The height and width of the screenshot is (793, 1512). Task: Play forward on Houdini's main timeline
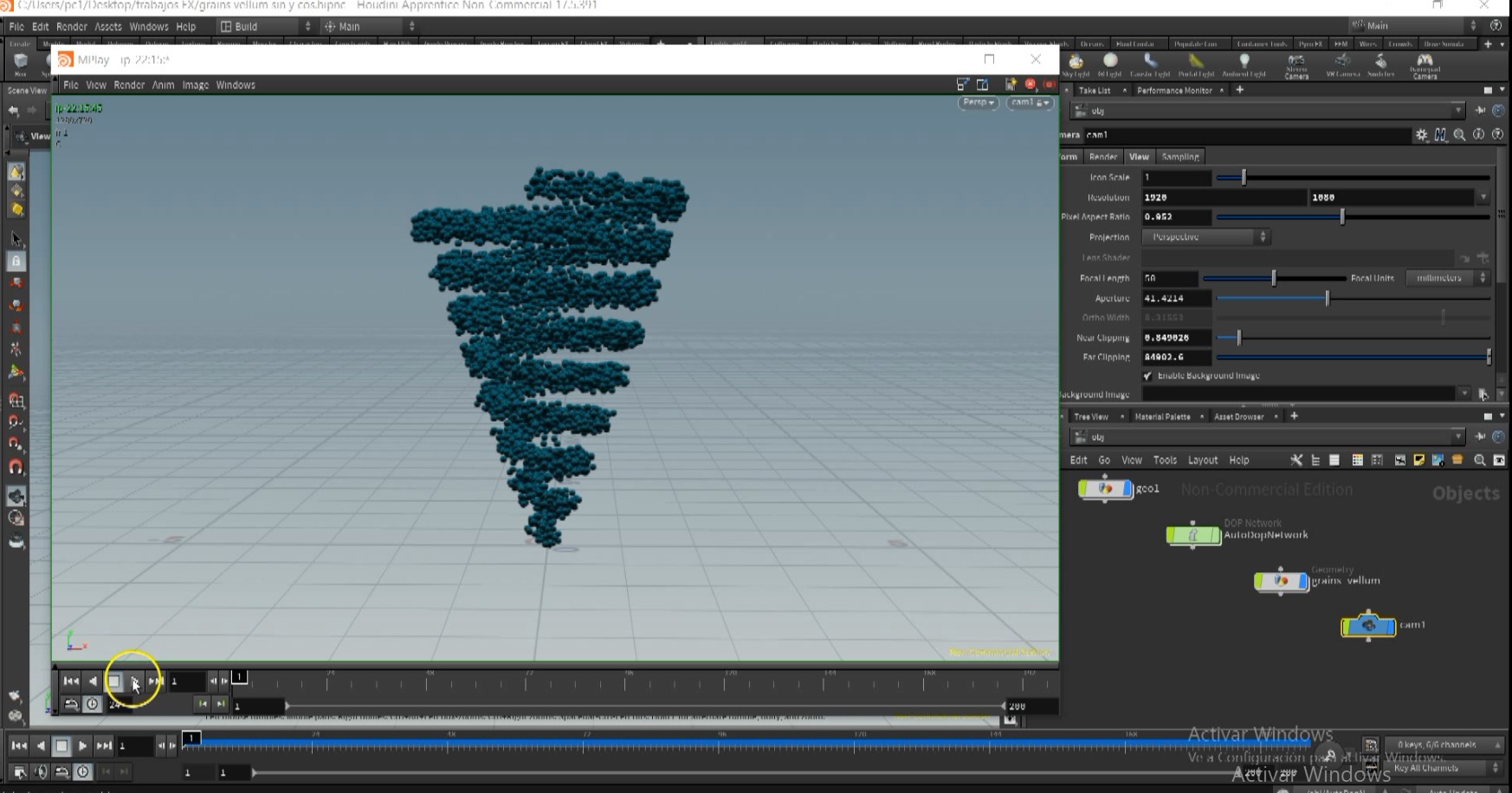click(x=82, y=745)
